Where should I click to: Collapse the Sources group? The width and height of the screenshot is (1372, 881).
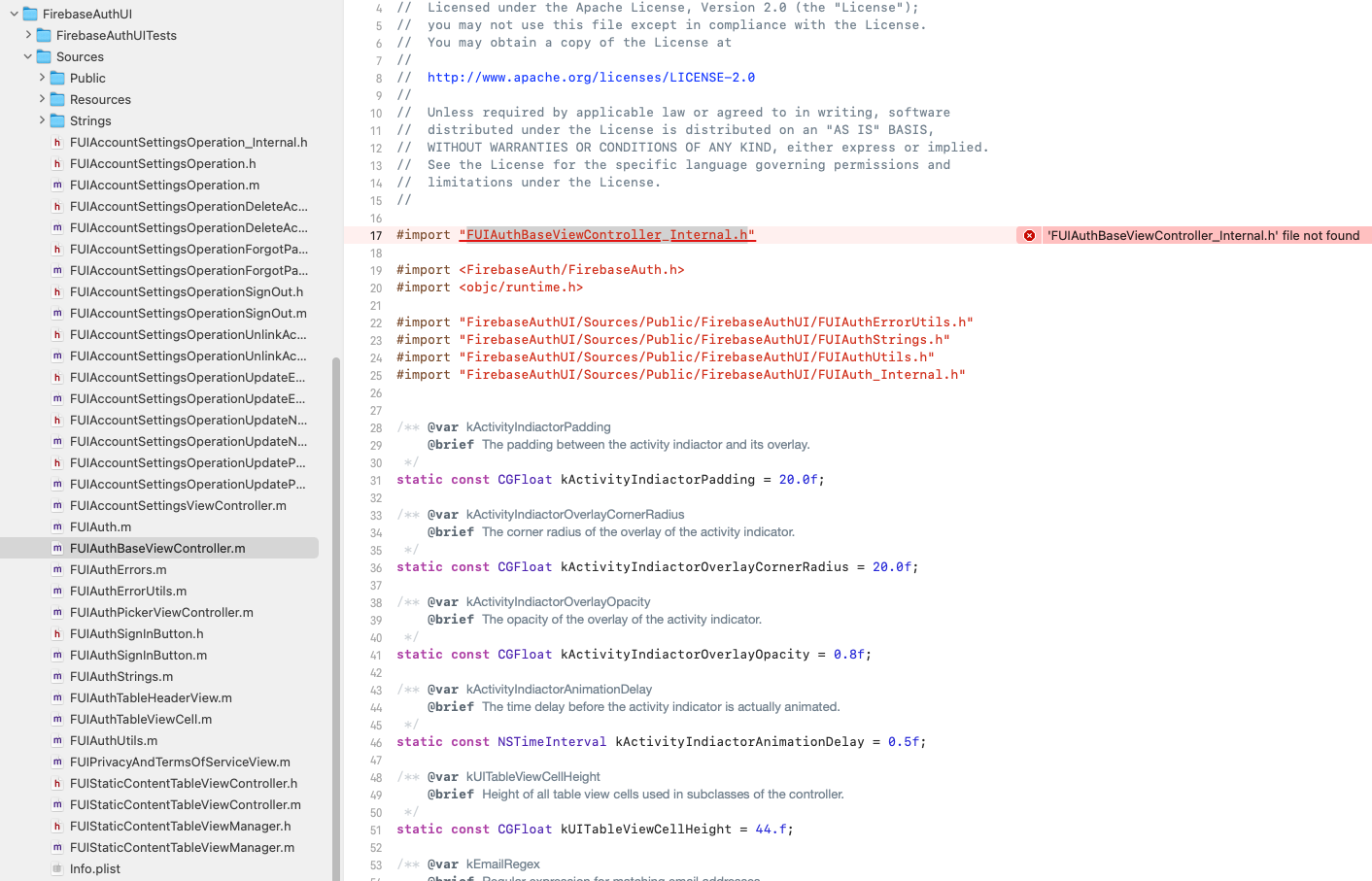pos(26,56)
